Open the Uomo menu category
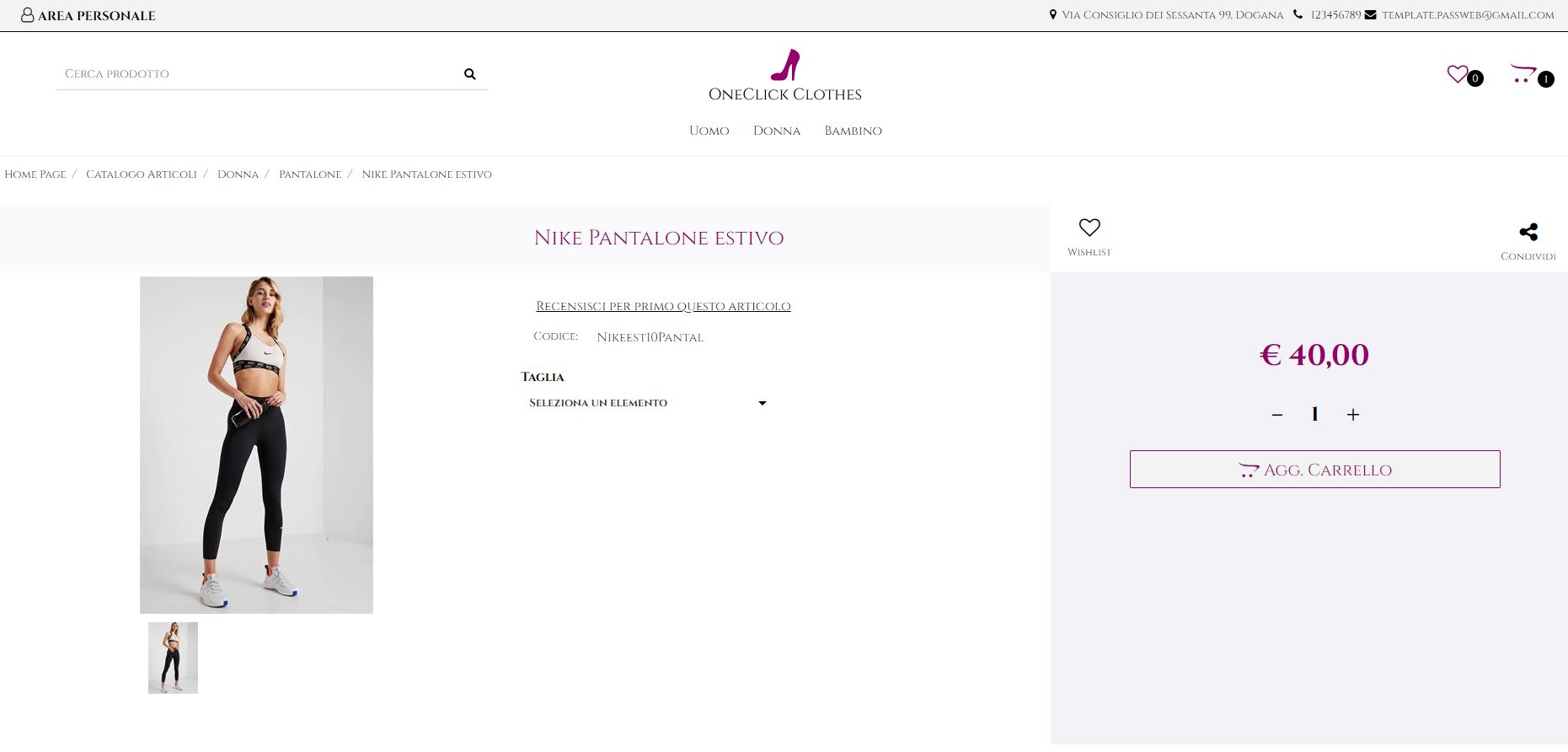The image size is (1568, 752). (709, 131)
